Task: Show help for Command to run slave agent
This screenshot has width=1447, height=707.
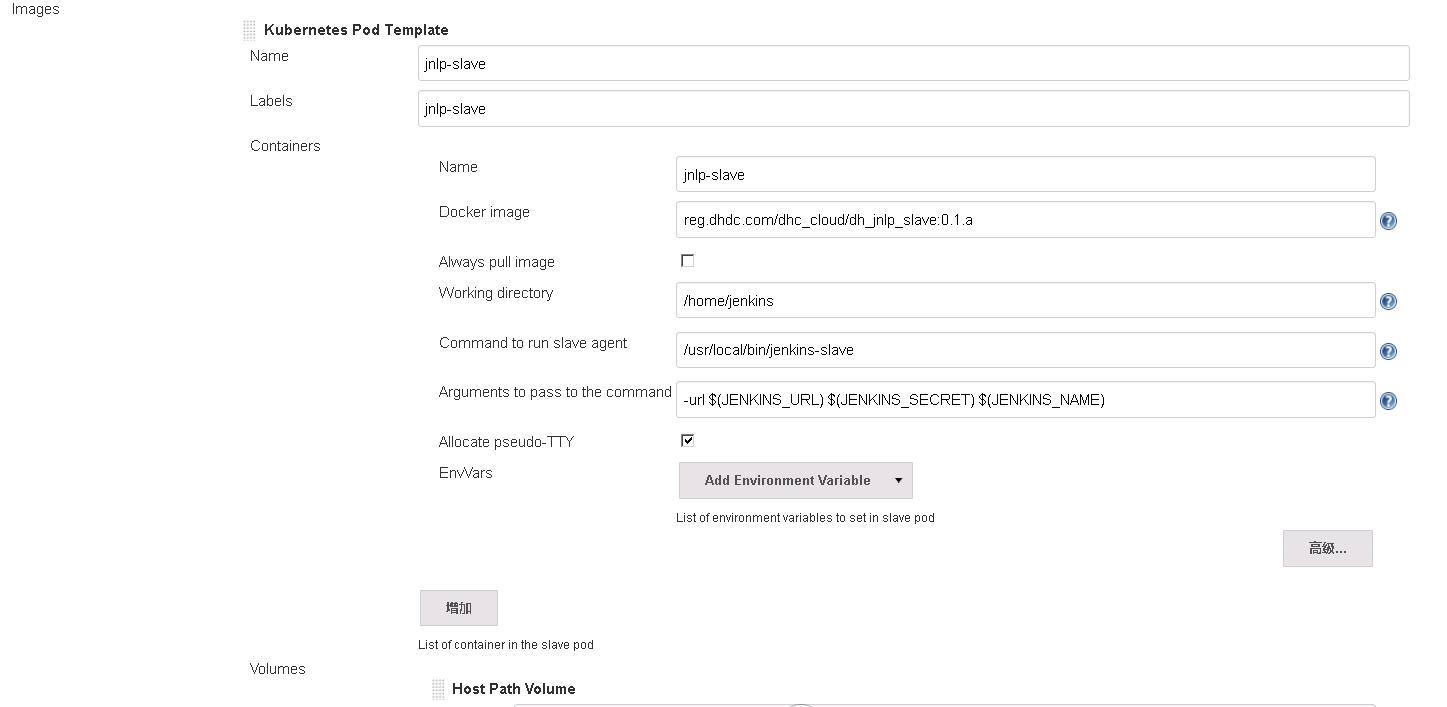Action: pyautogui.click(x=1388, y=351)
